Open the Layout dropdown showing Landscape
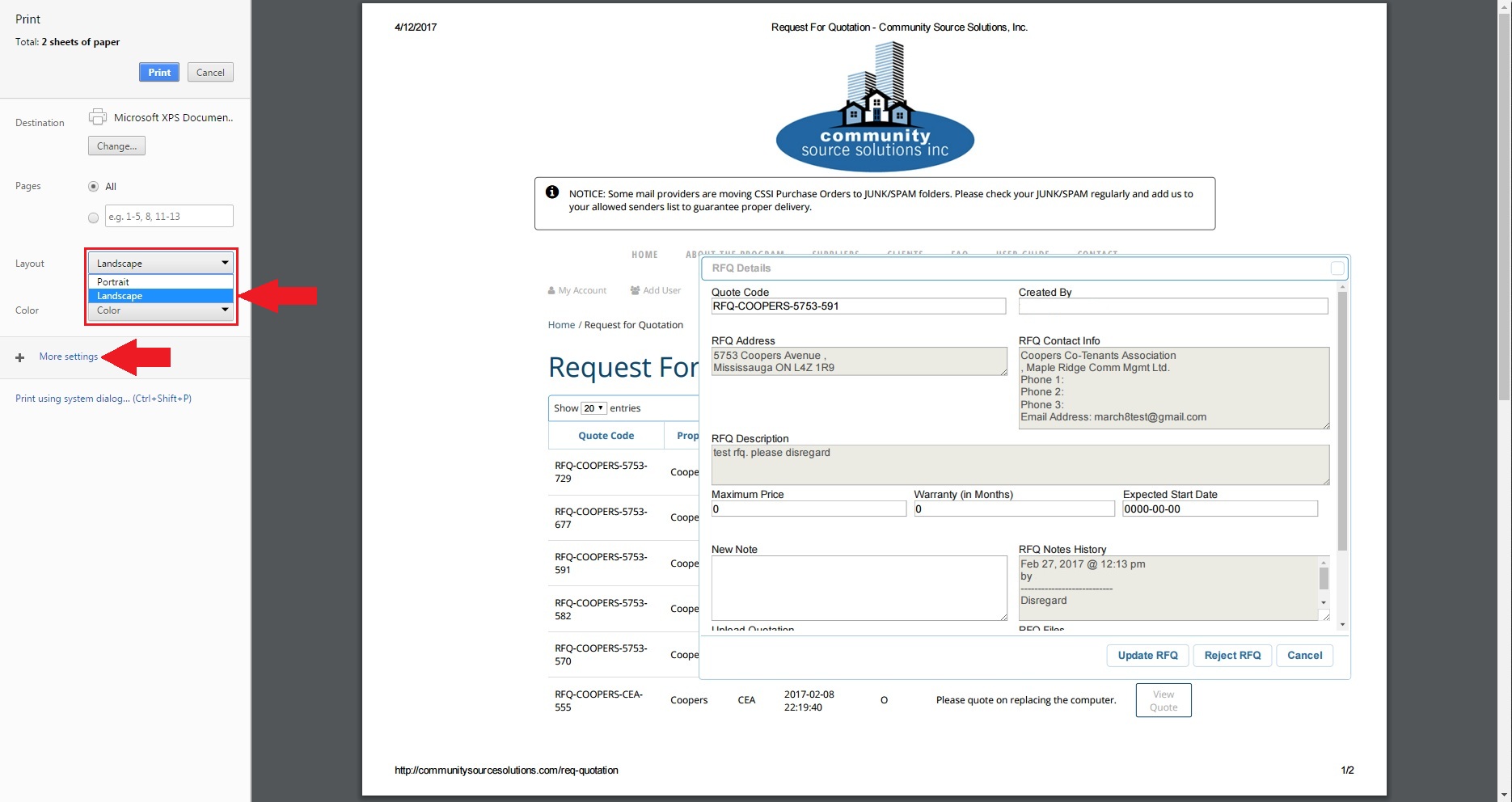The image size is (1512, 802). [x=161, y=264]
